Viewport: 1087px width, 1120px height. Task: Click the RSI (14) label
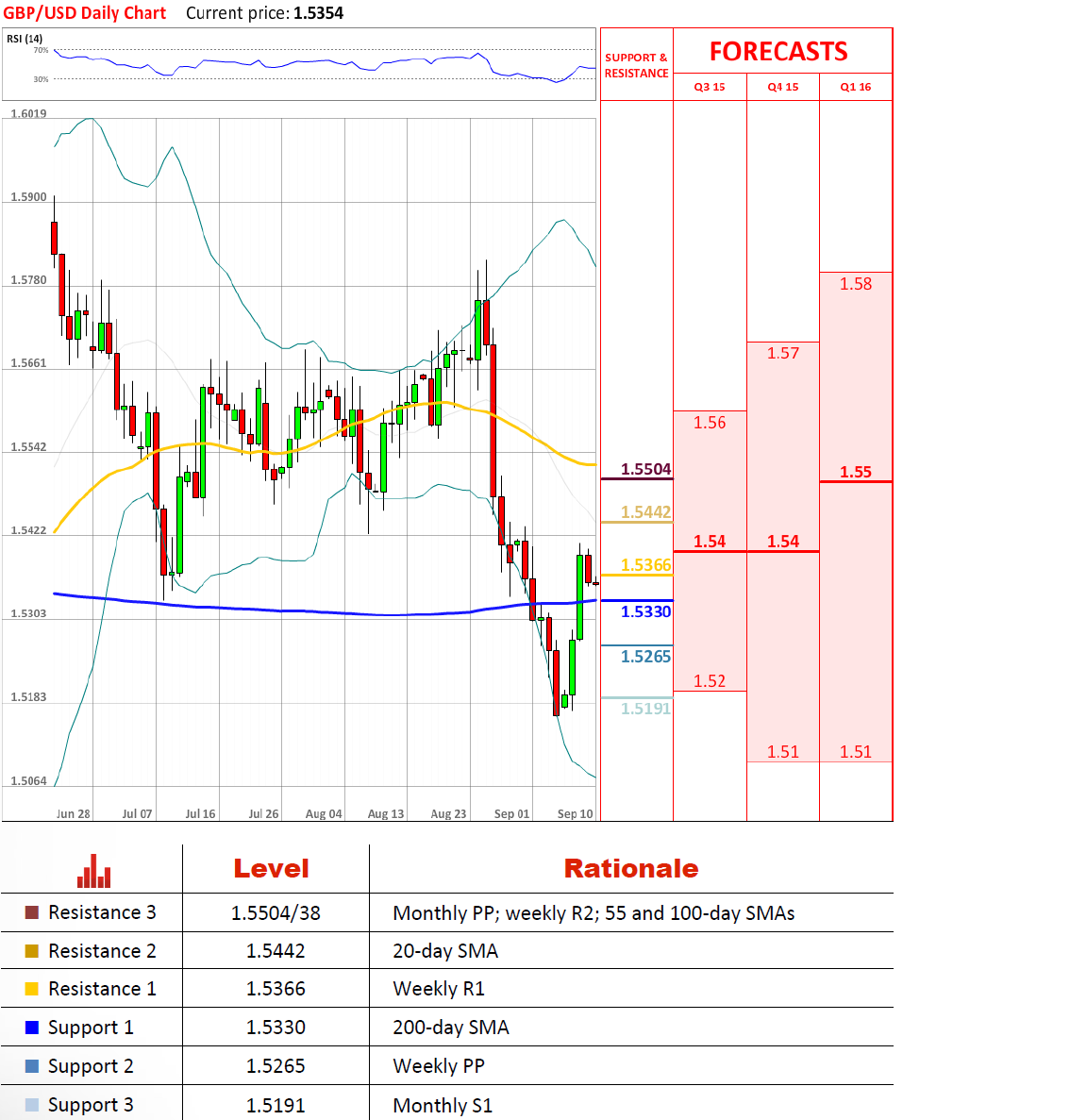click(25, 39)
